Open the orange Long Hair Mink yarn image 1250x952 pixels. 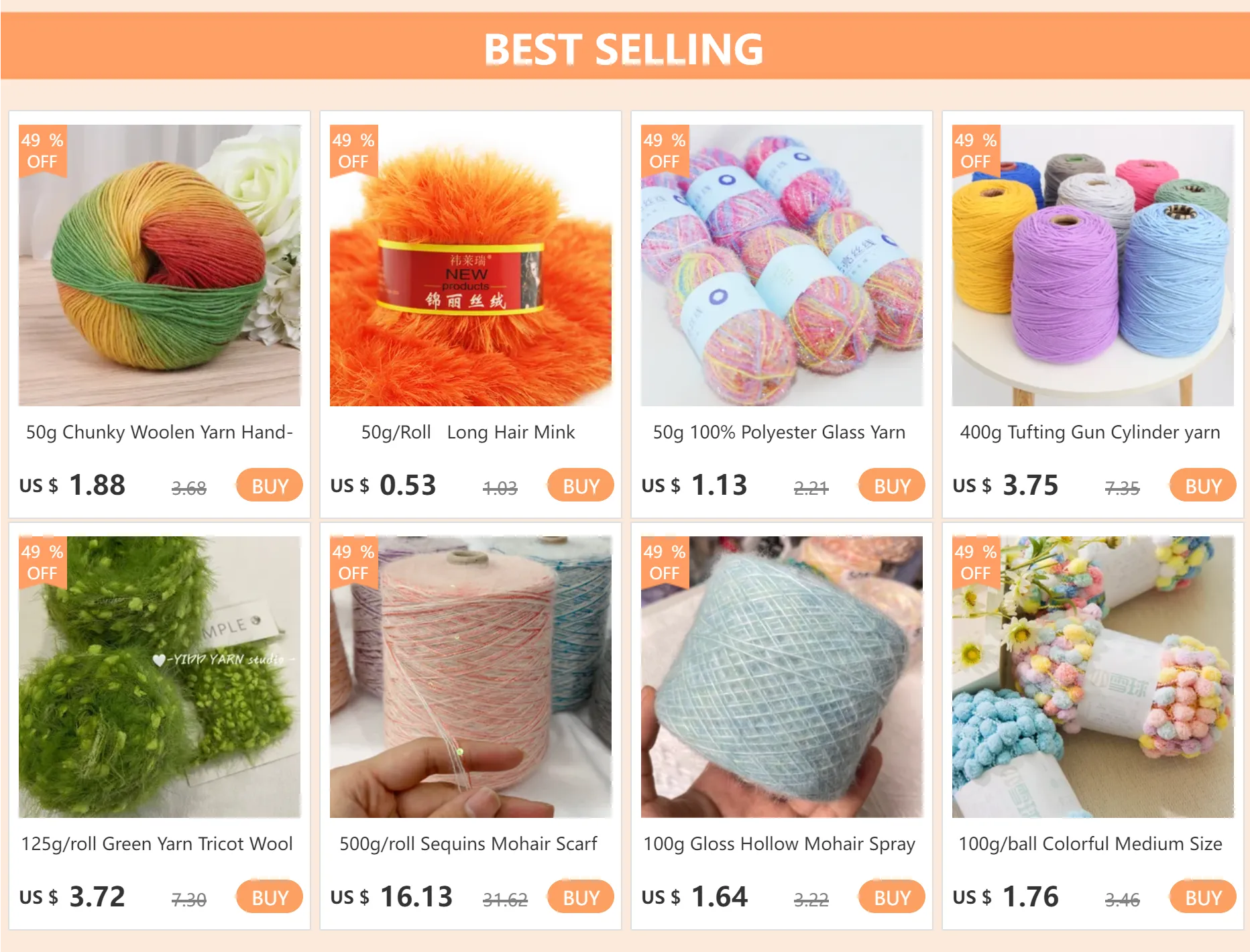[x=471, y=265]
